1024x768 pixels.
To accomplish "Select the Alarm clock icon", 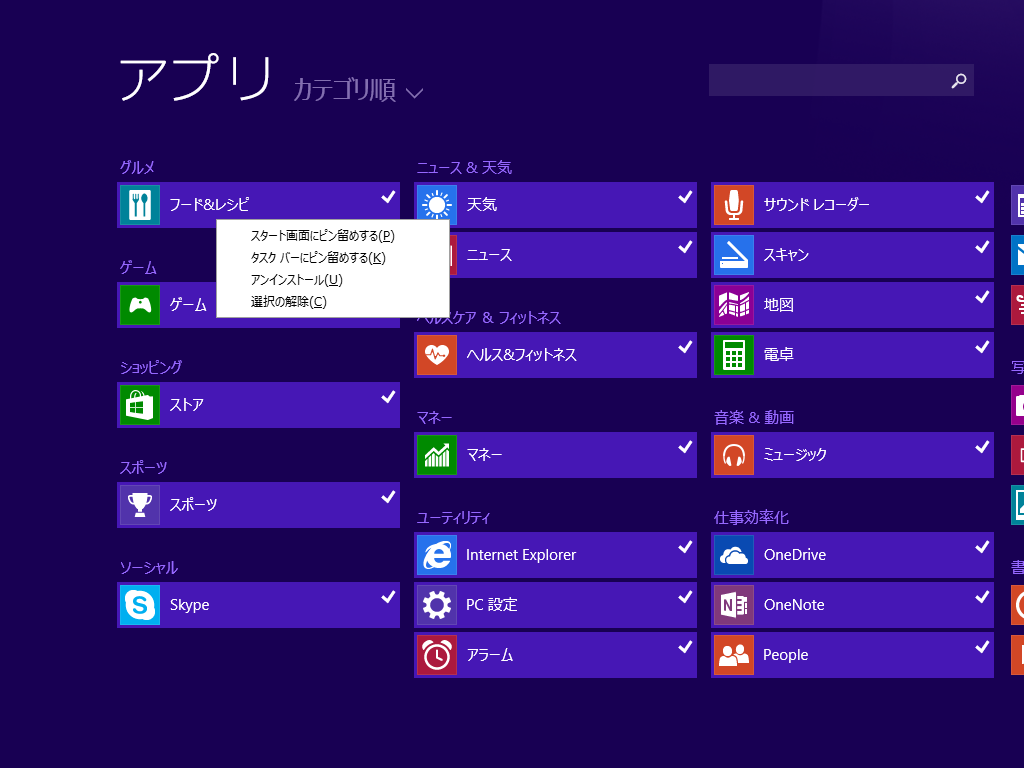I will 437,655.
